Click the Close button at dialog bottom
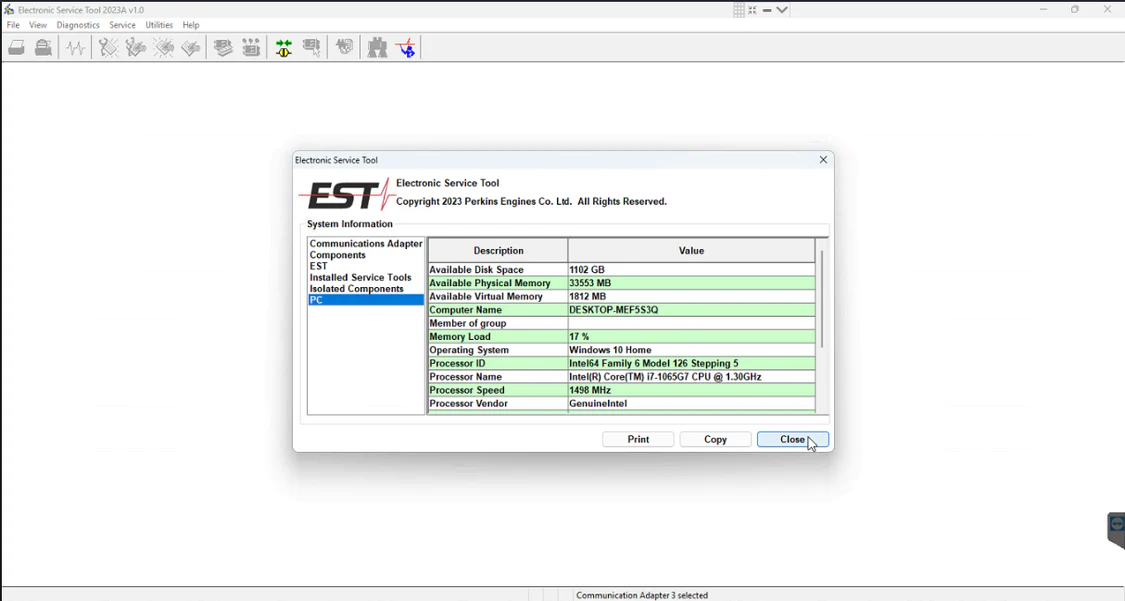1125x601 pixels. 792,440
